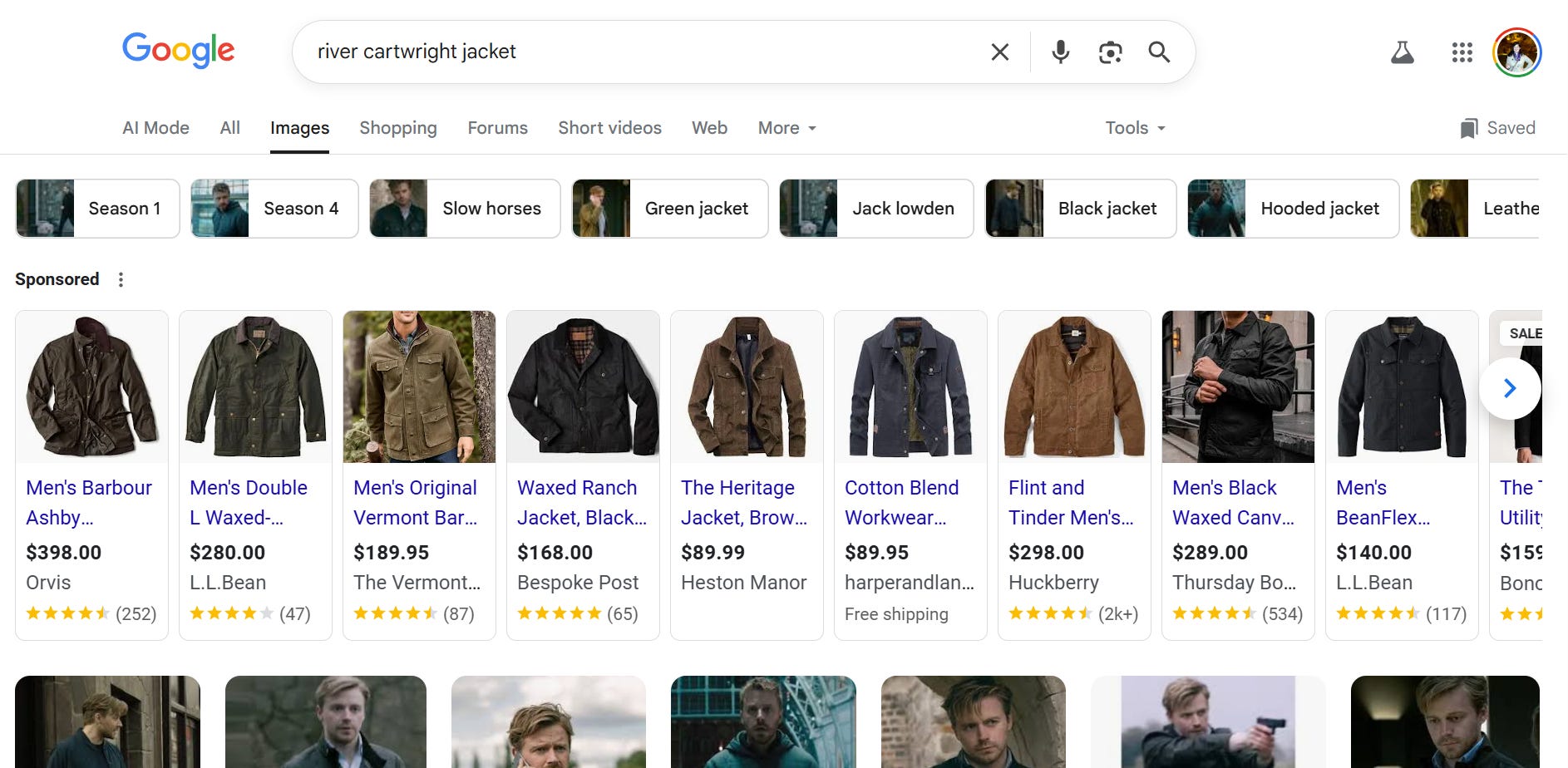Open Google Lens image search
The image size is (1568, 768).
coord(1110,52)
